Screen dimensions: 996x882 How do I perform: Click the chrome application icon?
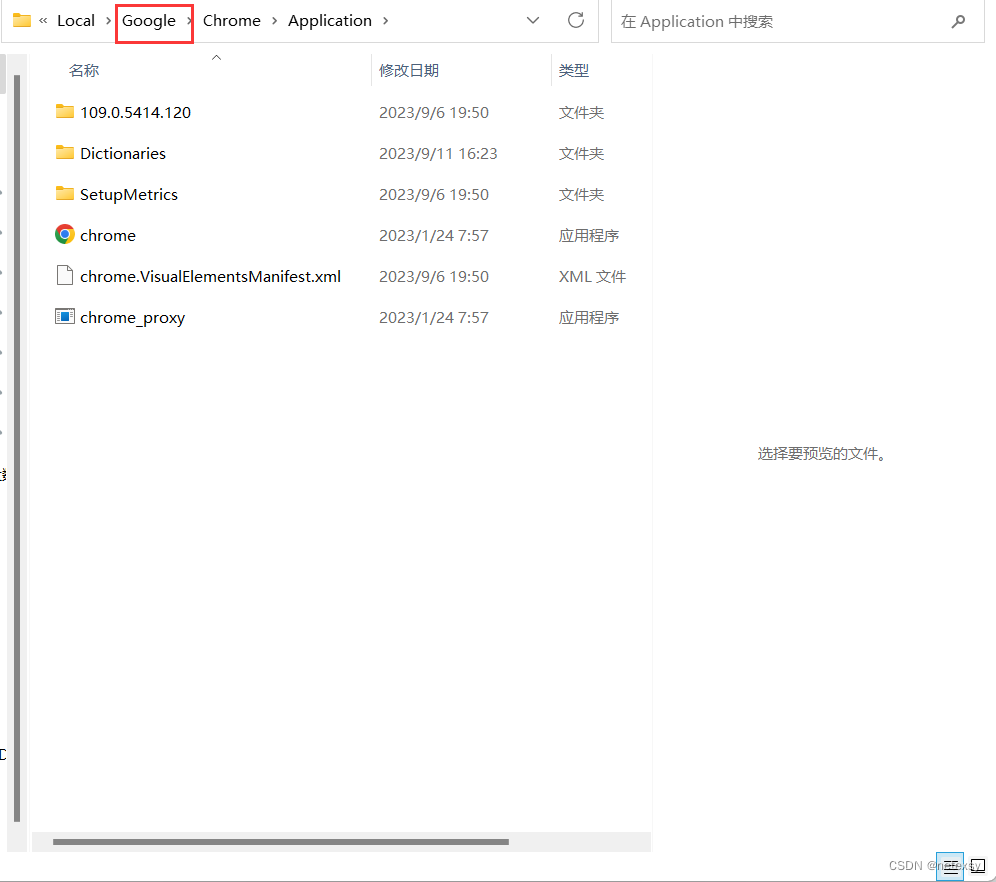point(65,234)
